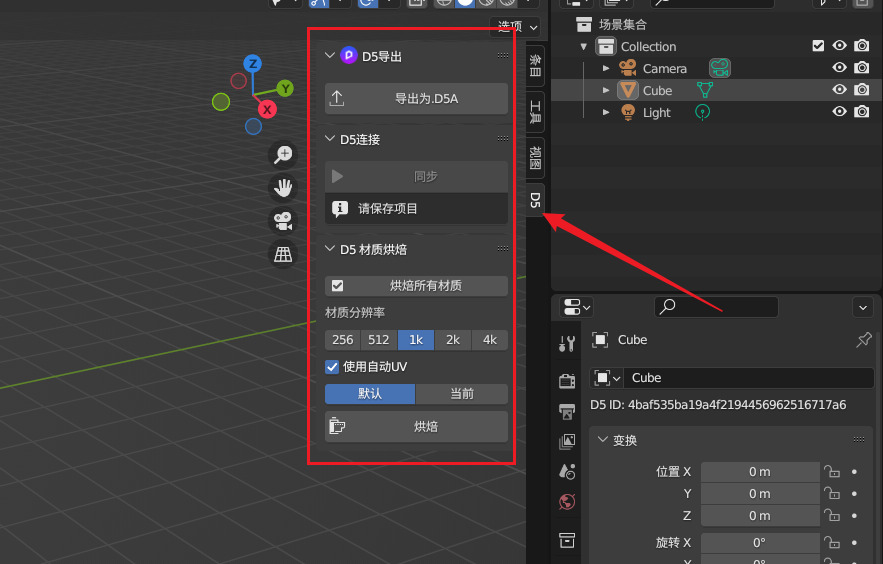The height and width of the screenshot is (564, 883).
Task: Click the 烘焙 bake button
Action: point(416,427)
